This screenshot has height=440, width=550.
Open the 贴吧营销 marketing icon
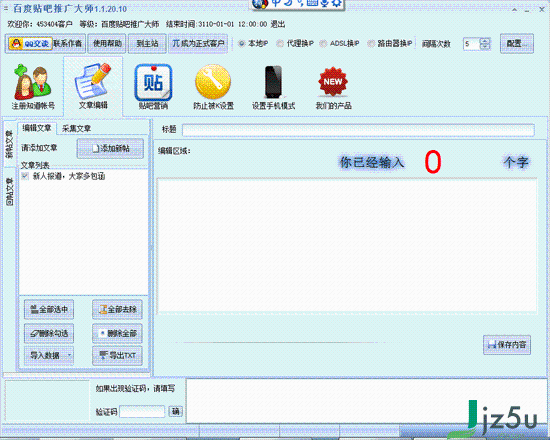(153, 86)
